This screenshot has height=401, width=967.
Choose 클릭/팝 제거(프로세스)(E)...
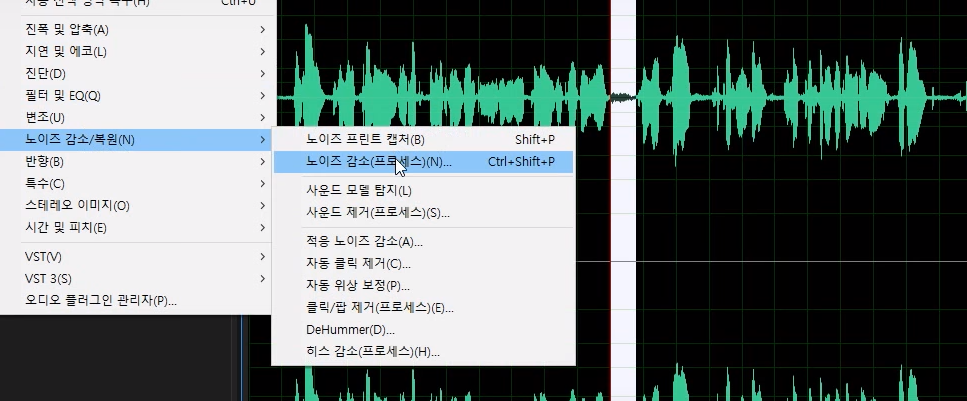424,308
